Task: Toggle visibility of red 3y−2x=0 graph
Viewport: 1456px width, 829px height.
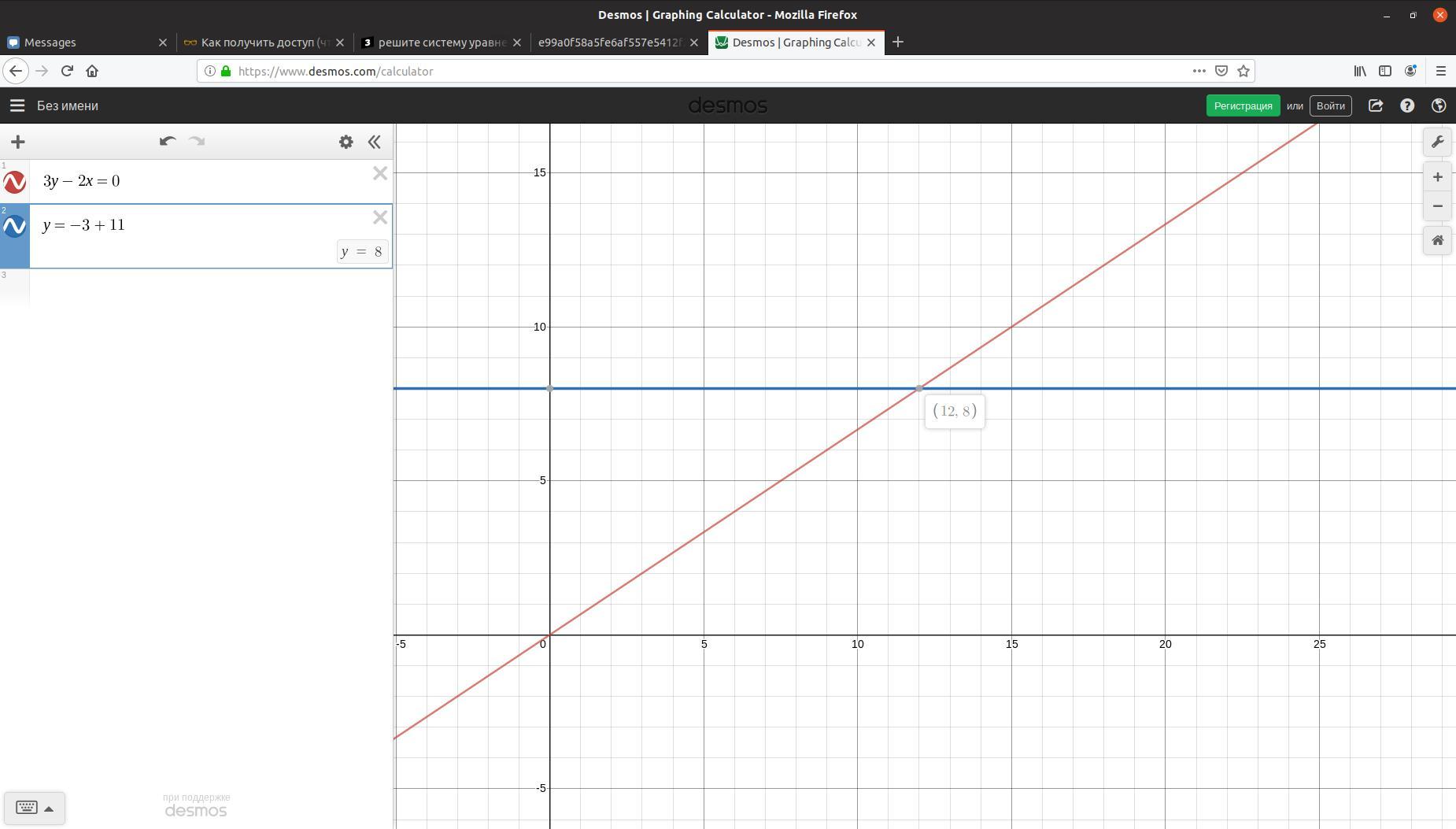Action: click(x=15, y=183)
